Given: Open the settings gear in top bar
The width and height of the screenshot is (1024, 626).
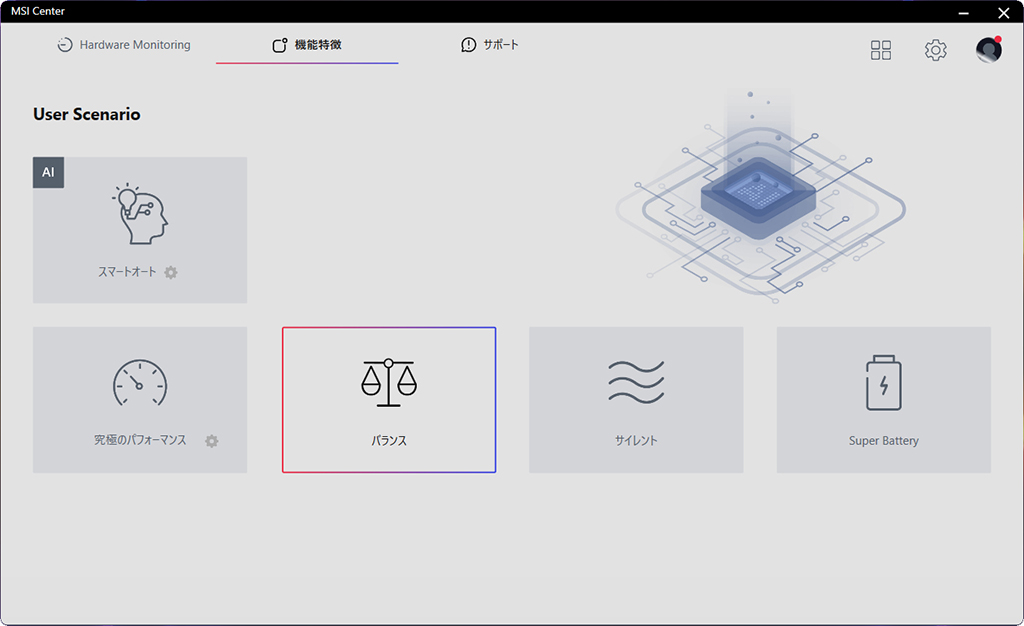Looking at the screenshot, I should pos(935,50).
